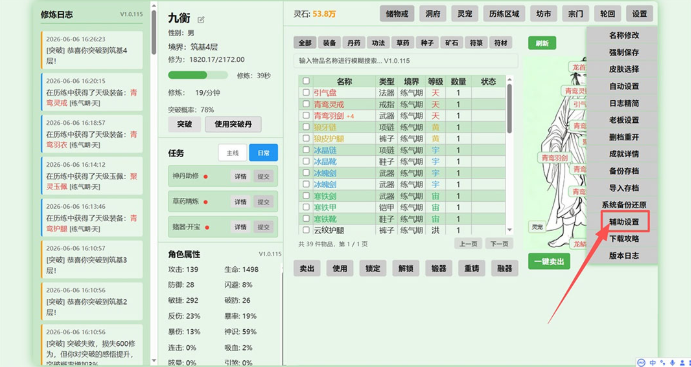691x367 pixels.
Task: Click the item name search field
Action: tap(406, 61)
